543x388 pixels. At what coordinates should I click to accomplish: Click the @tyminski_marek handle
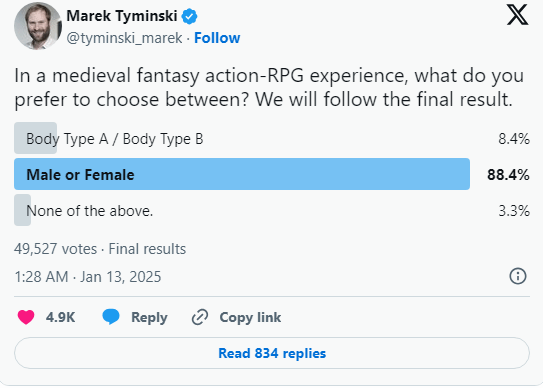click(x=124, y=38)
